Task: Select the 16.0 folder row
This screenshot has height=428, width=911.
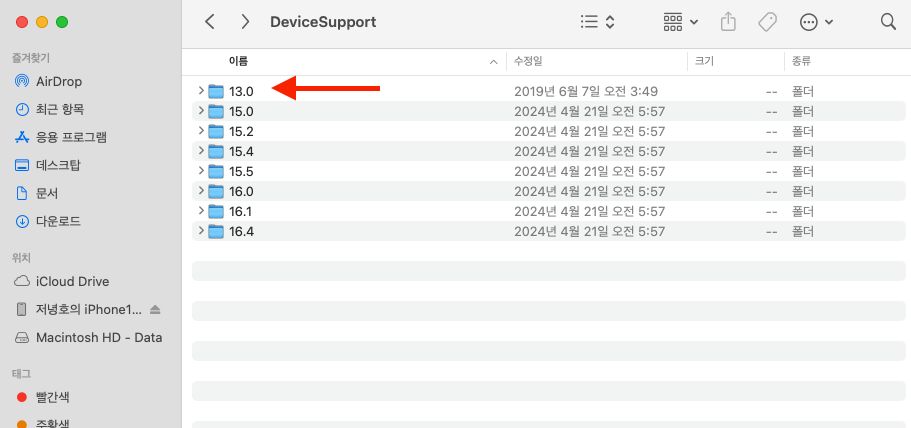Action: pyautogui.click(x=548, y=191)
